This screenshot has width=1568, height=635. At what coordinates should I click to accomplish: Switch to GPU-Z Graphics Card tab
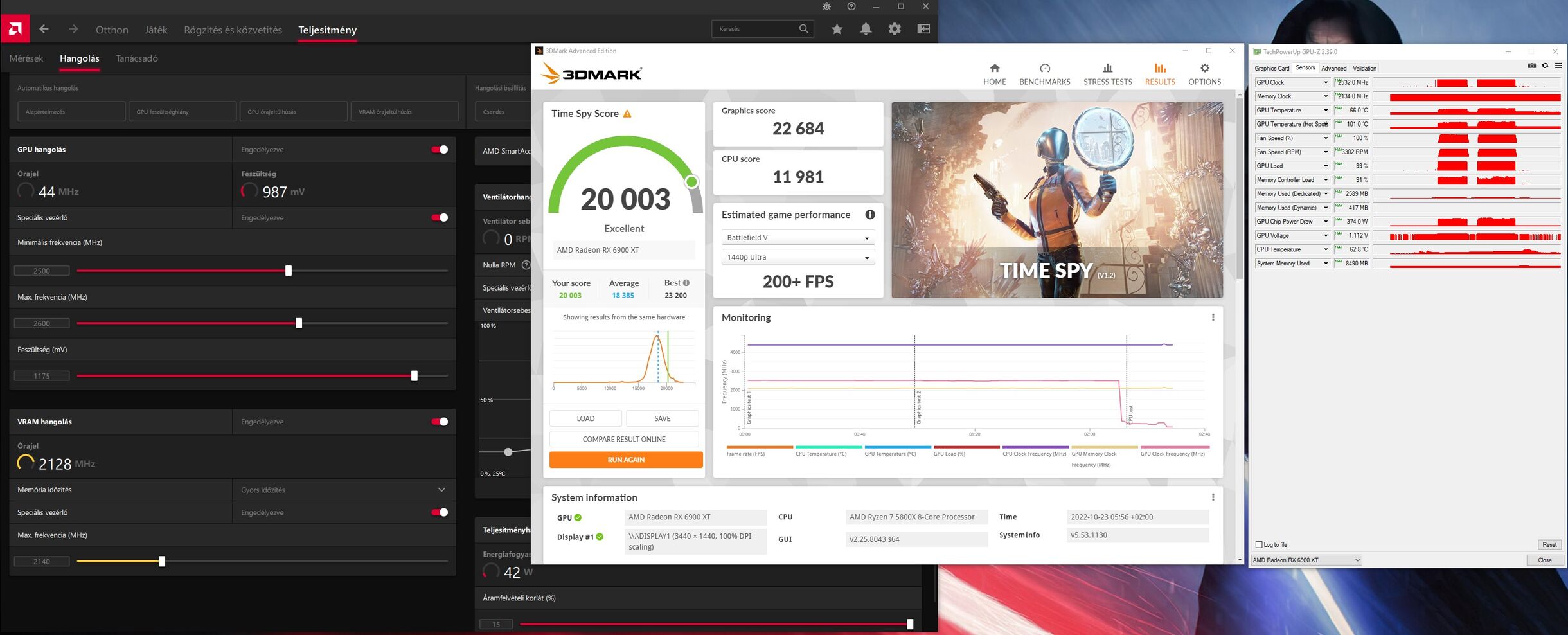(1272, 68)
